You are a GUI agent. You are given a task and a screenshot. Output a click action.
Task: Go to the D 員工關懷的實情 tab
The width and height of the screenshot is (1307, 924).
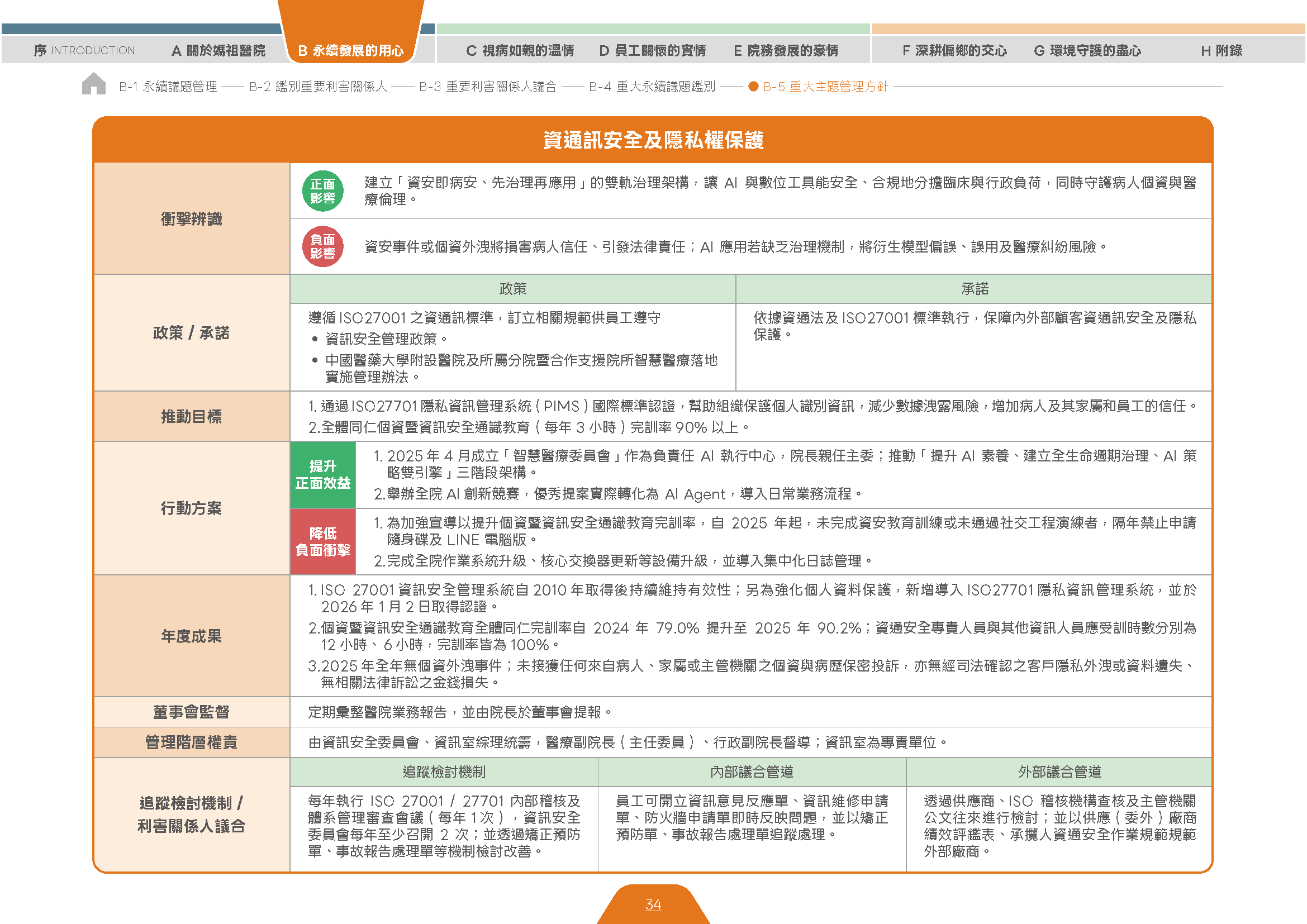click(x=652, y=51)
